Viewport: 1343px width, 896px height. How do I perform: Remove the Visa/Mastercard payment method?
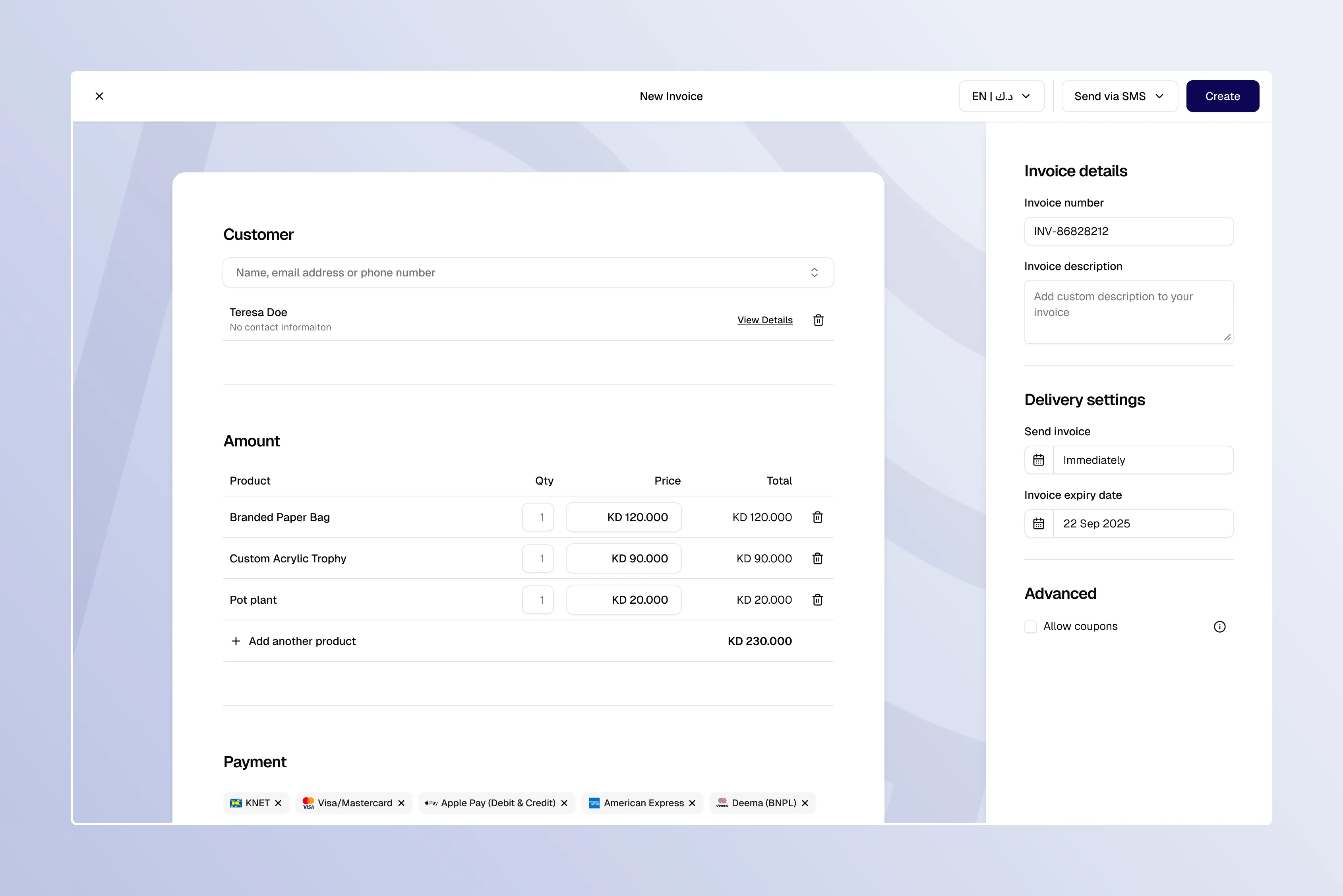[401, 803]
